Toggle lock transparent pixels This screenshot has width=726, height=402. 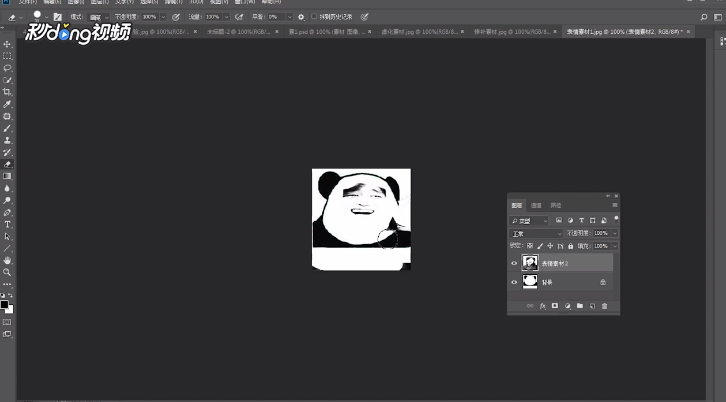point(530,246)
